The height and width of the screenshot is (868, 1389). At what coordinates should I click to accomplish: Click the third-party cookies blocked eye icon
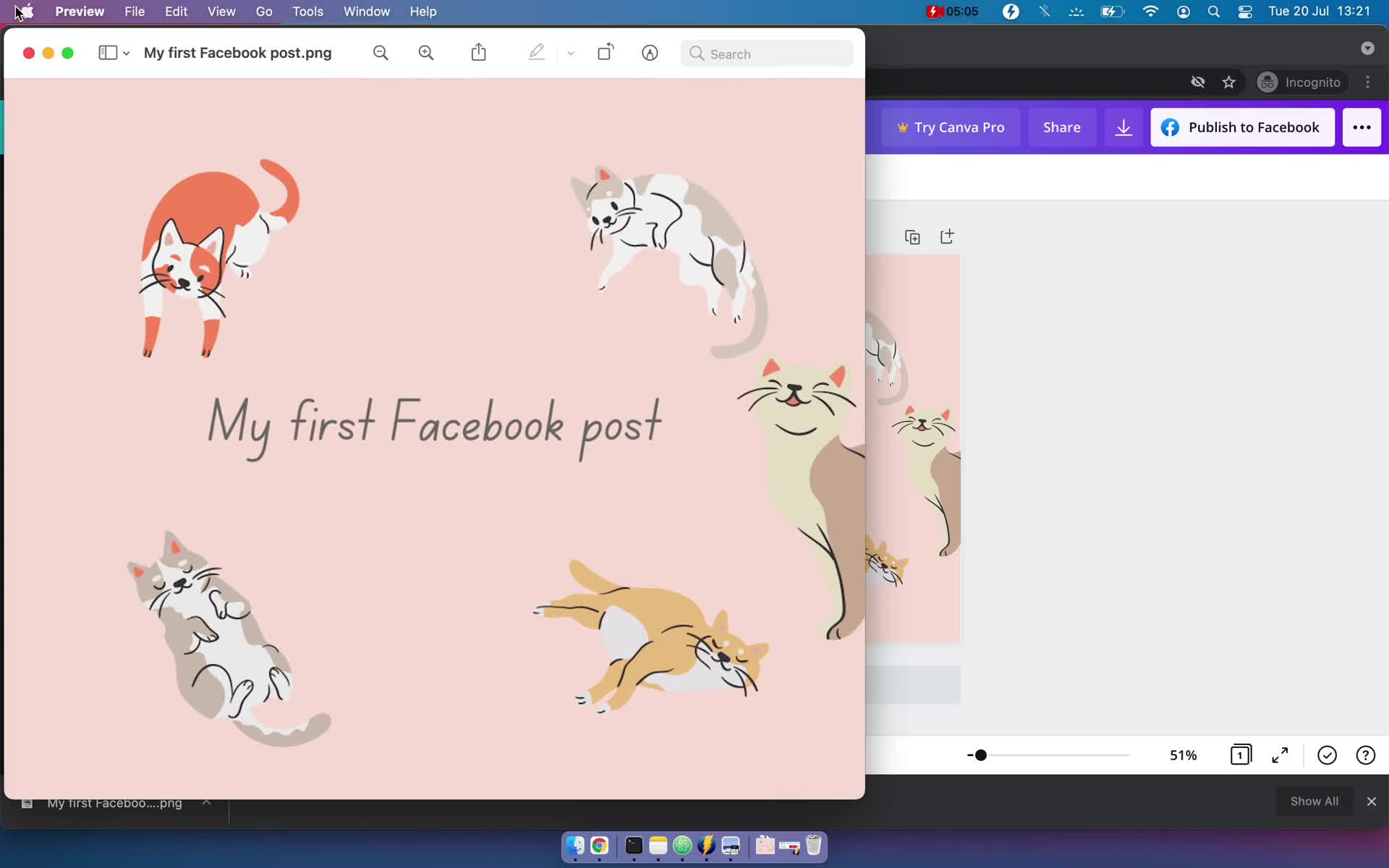tap(1197, 82)
